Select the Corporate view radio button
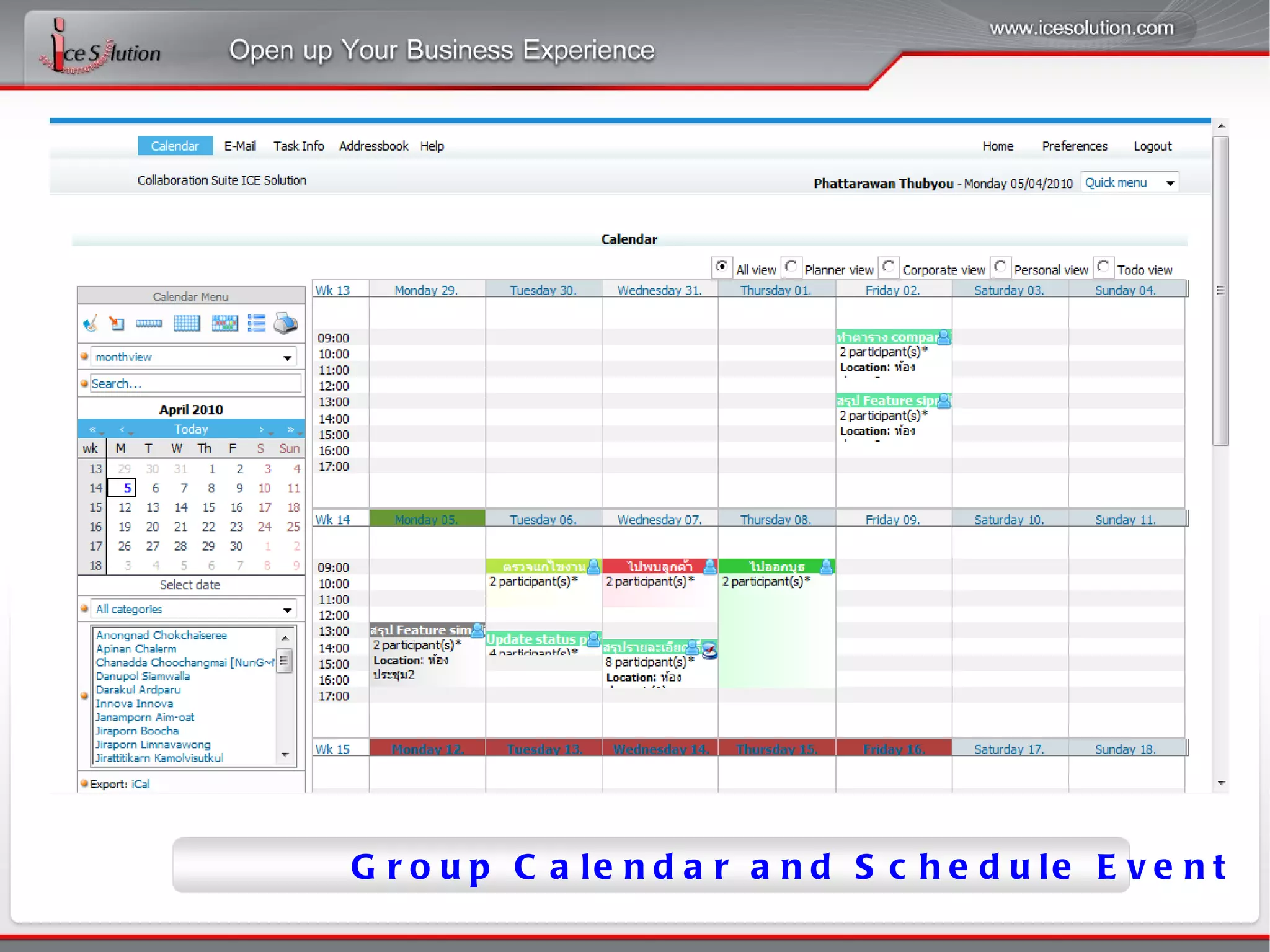The height and width of the screenshot is (952, 1270). [888, 267]
